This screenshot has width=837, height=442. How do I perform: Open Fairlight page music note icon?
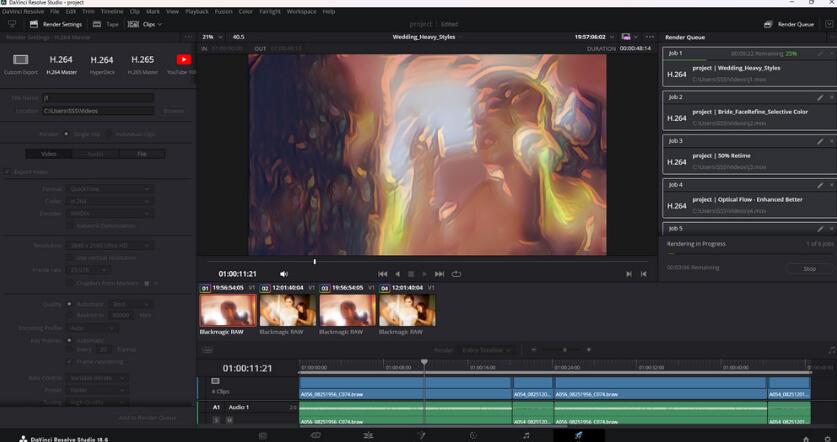[x=526, y=436]
